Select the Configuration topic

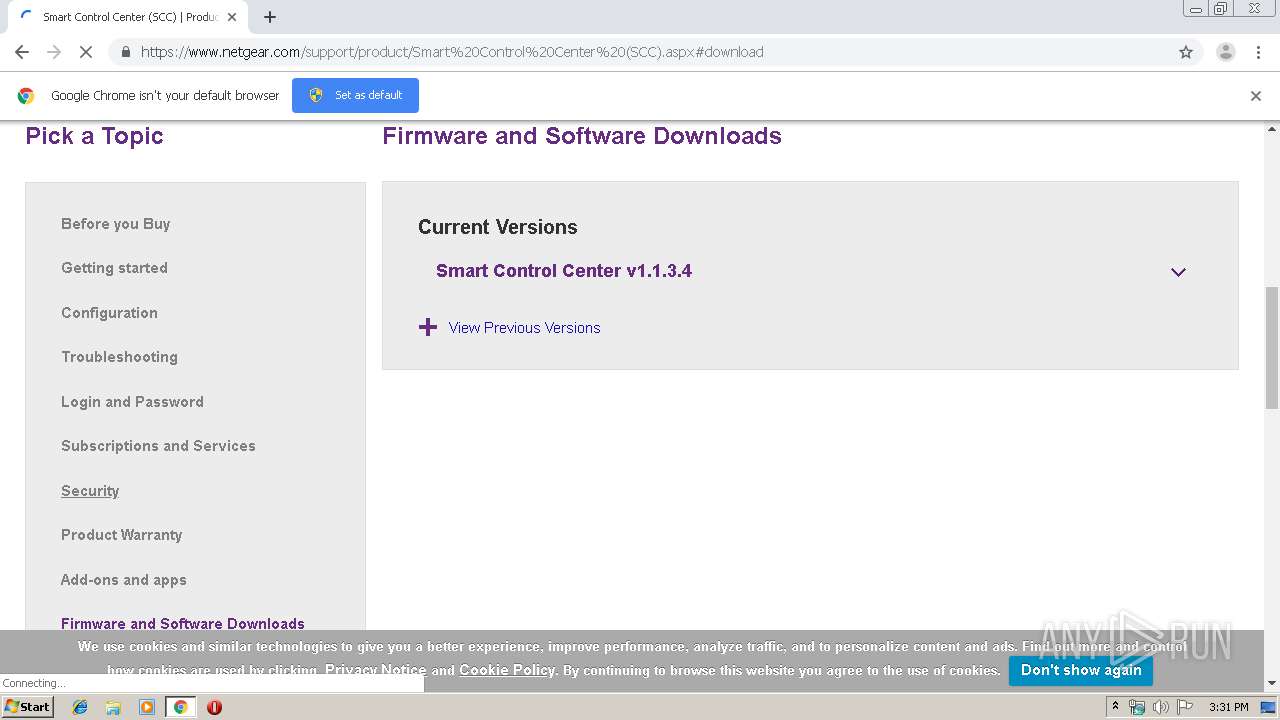(x=109, y=313)
